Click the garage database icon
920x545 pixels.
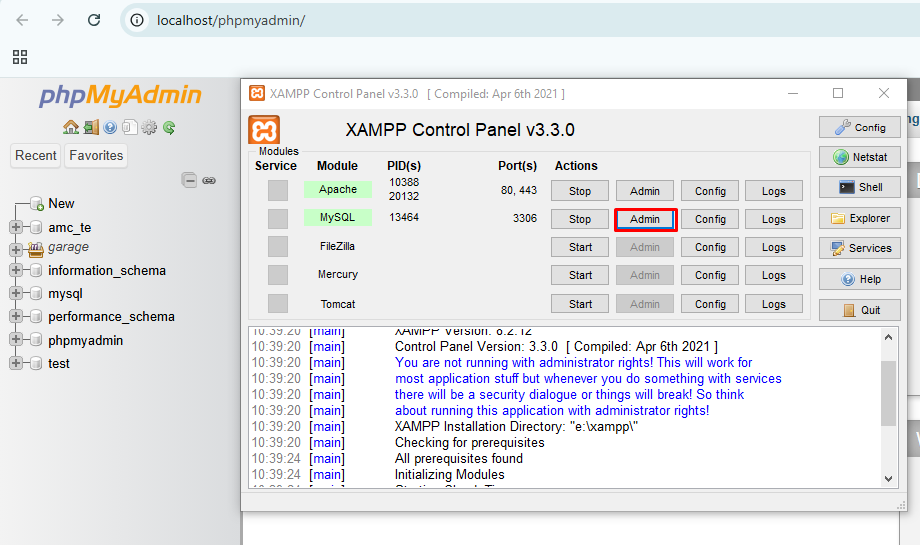[x=36, y=250]
